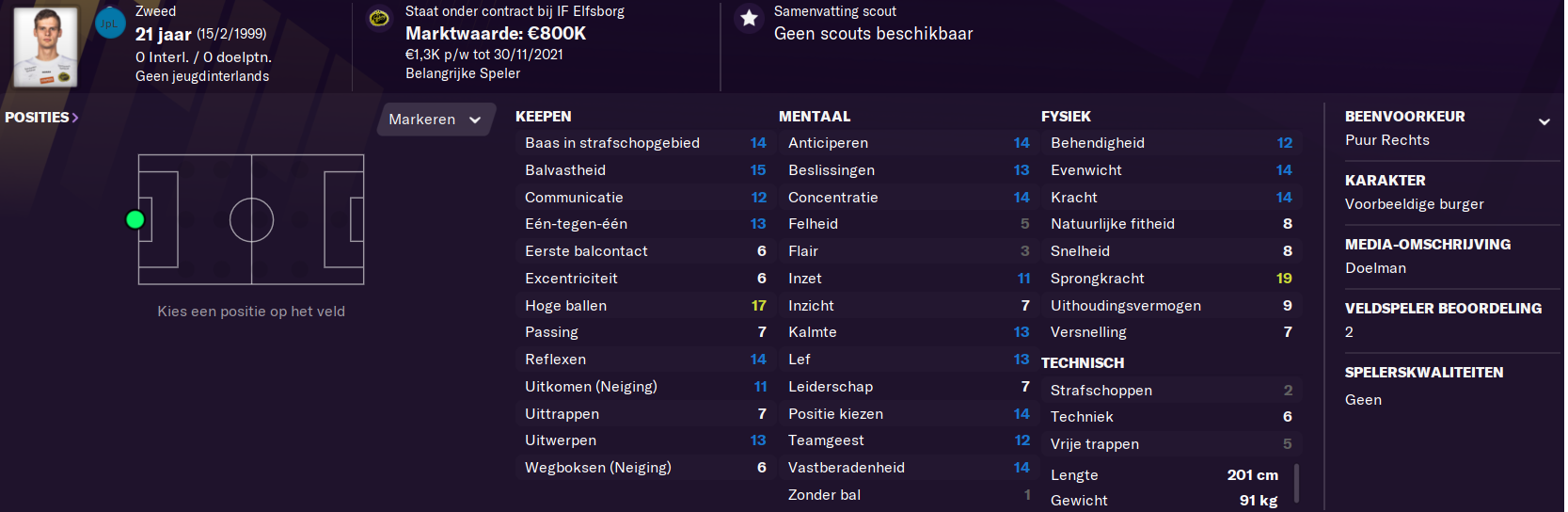
Task: Click the blue nationality badge icon
Action: coord(110,24)
